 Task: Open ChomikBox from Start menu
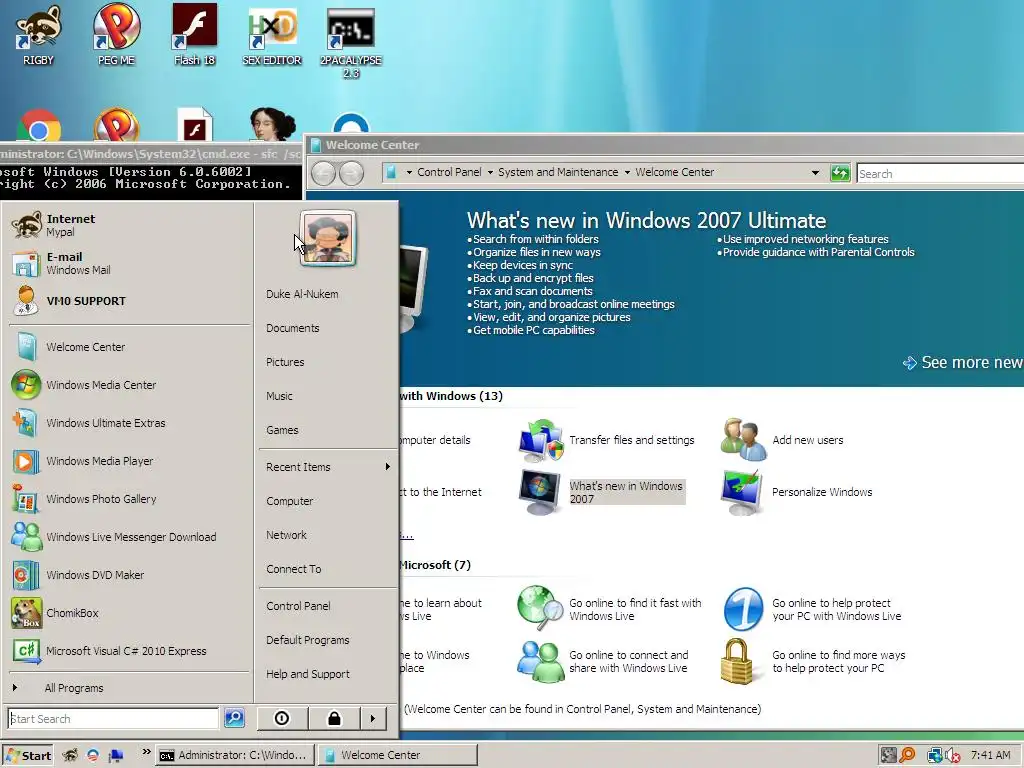click(x=129, y=613)
